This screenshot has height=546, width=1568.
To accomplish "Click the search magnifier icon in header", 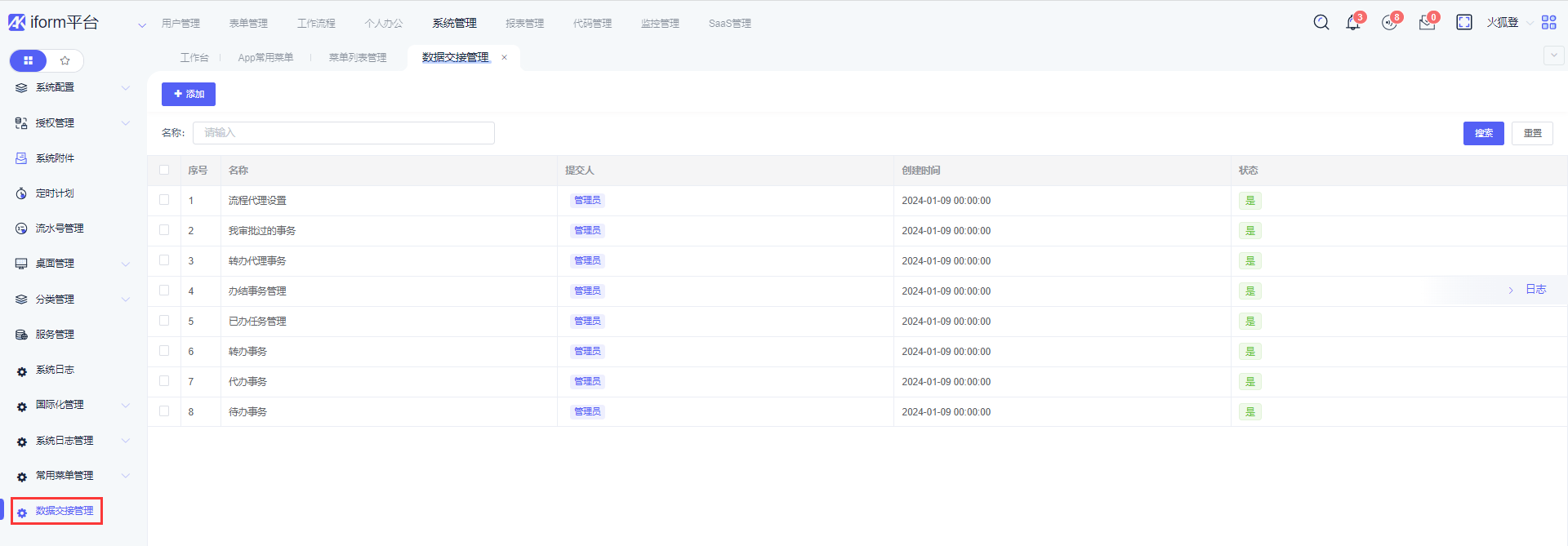I will click(x=1321, y=23).
